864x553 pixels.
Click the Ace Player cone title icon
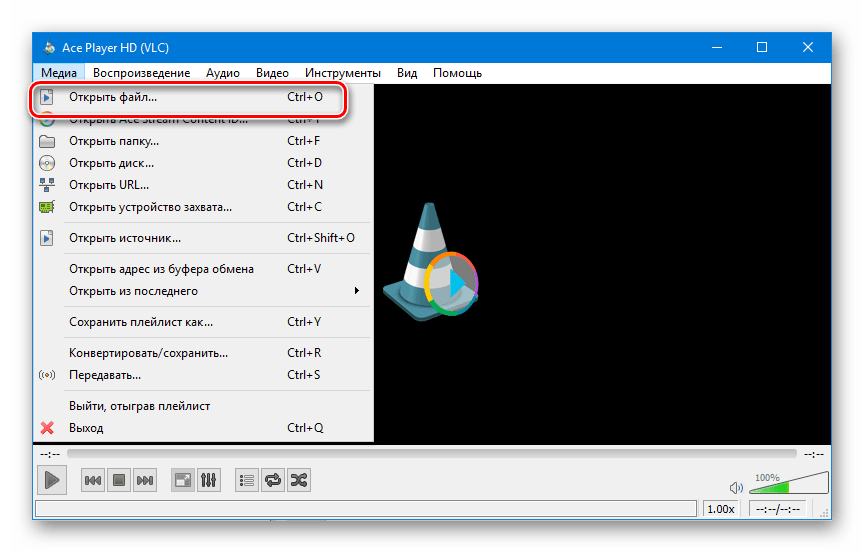[50, 47]
